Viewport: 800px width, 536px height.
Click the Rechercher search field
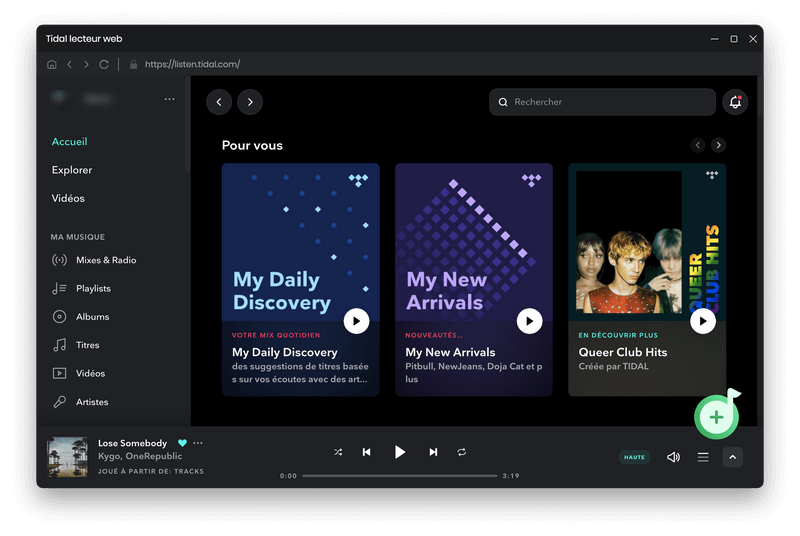pos(602,102)
